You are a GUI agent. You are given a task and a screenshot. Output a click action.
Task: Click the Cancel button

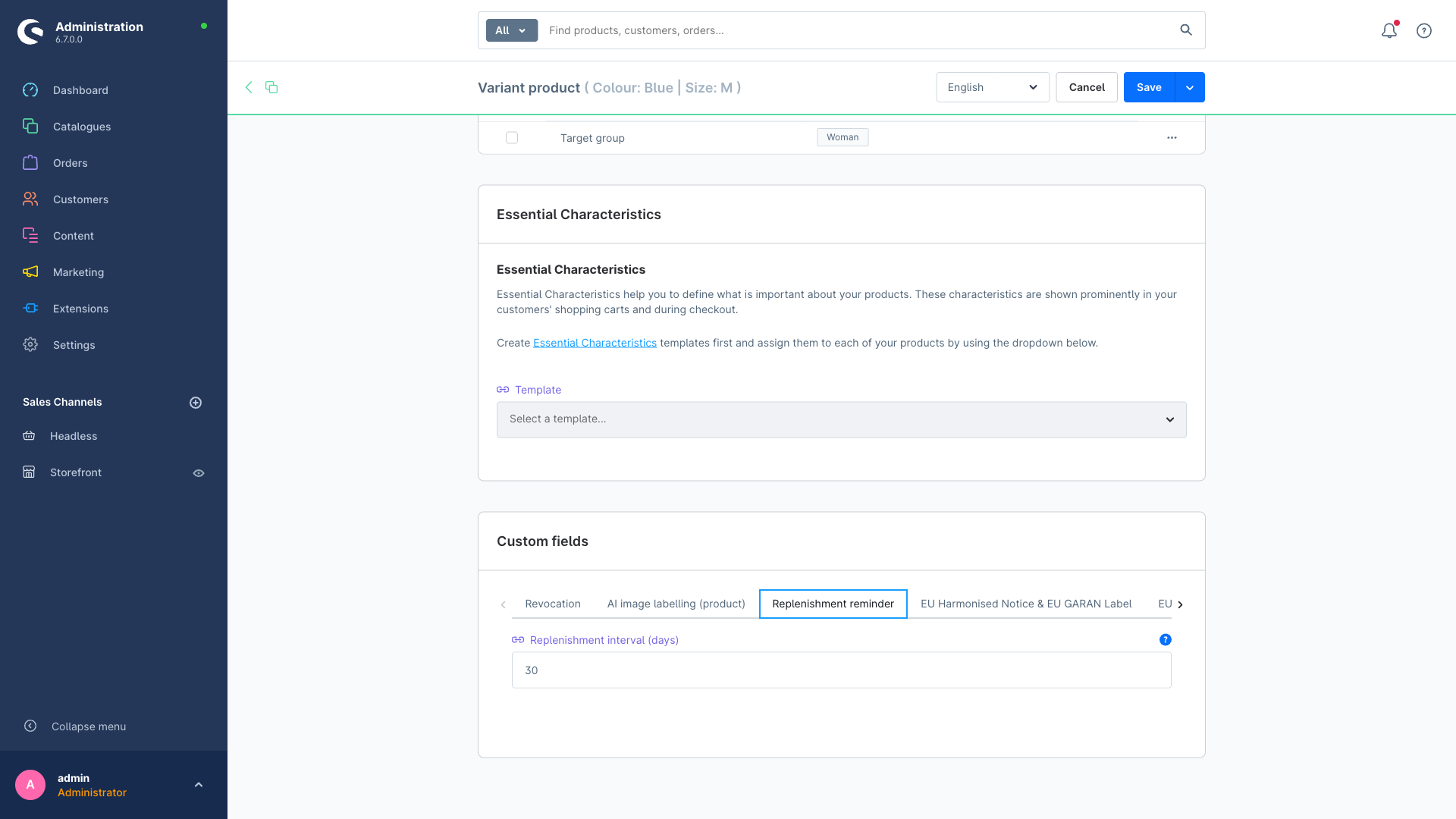point(1087,87)
